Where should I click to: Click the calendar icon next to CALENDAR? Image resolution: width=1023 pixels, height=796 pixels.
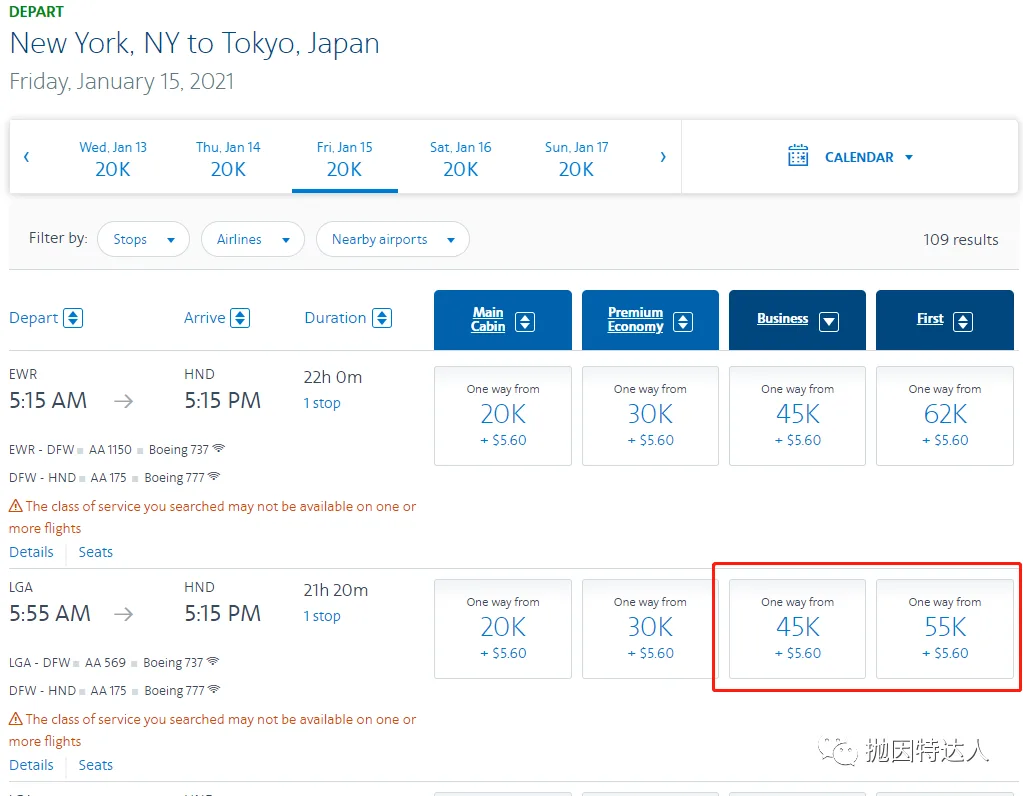[797, 156]
